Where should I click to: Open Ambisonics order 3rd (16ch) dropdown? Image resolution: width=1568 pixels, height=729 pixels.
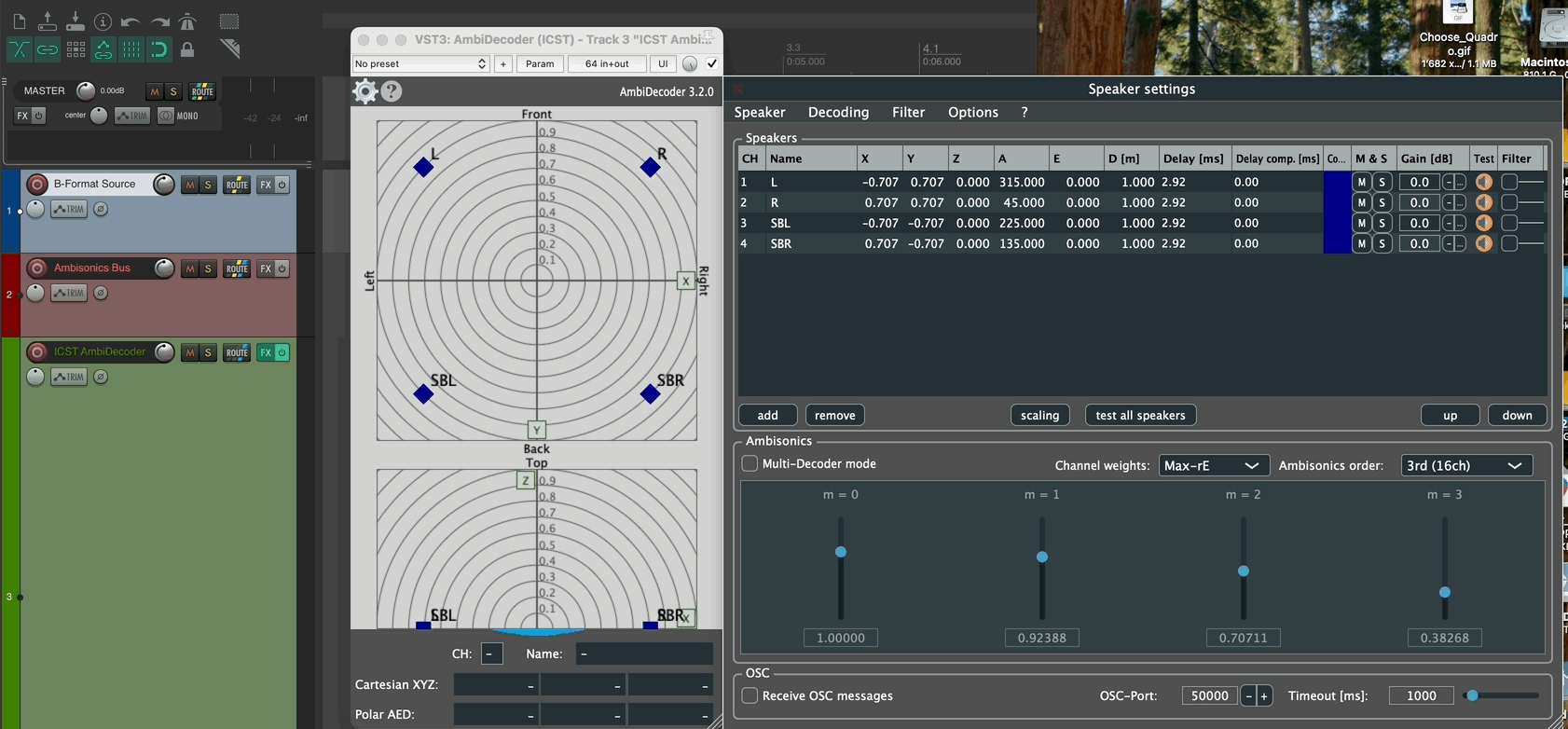click(x=1466, y=465)
